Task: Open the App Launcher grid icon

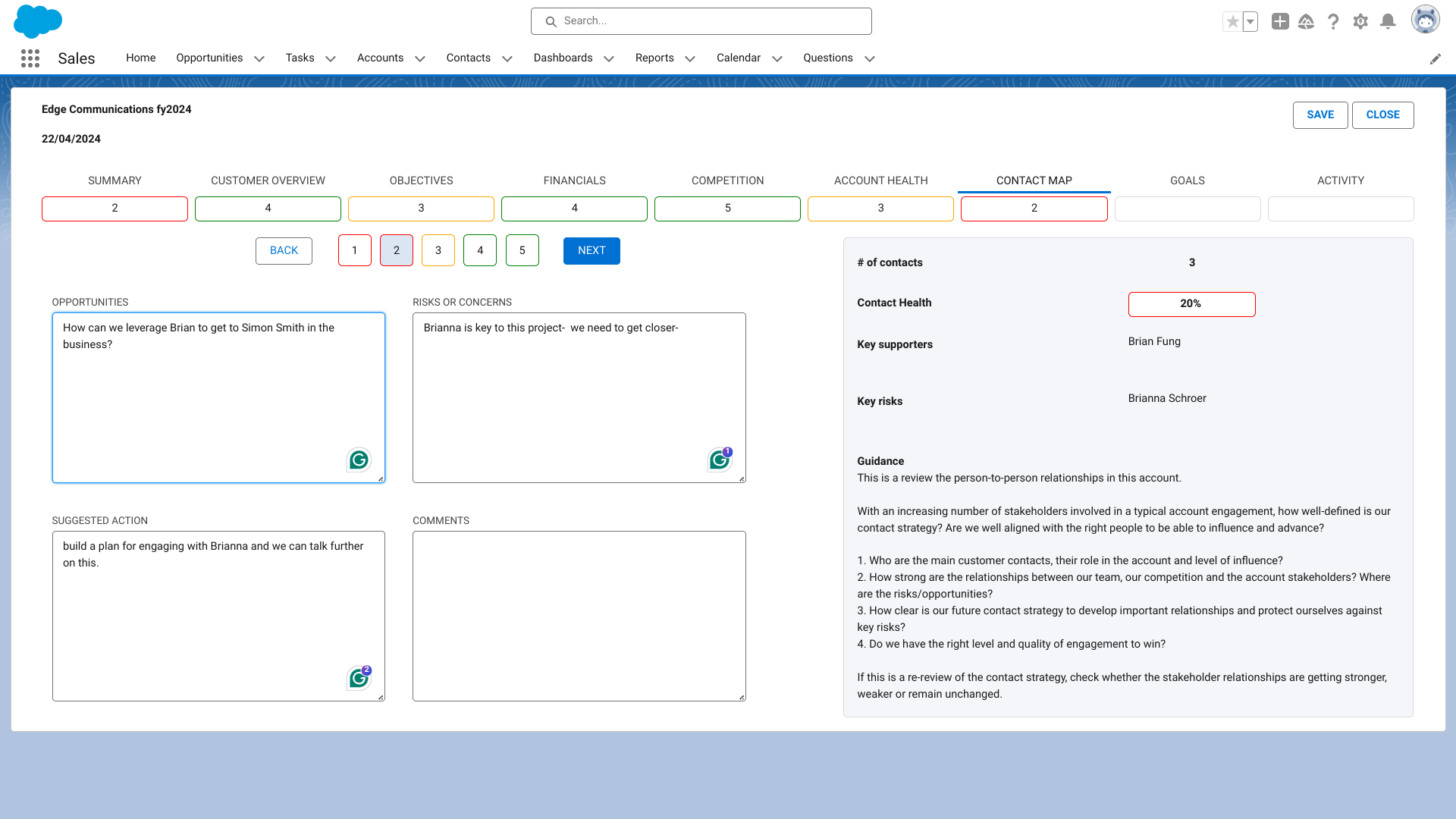Action: point(30,58)
